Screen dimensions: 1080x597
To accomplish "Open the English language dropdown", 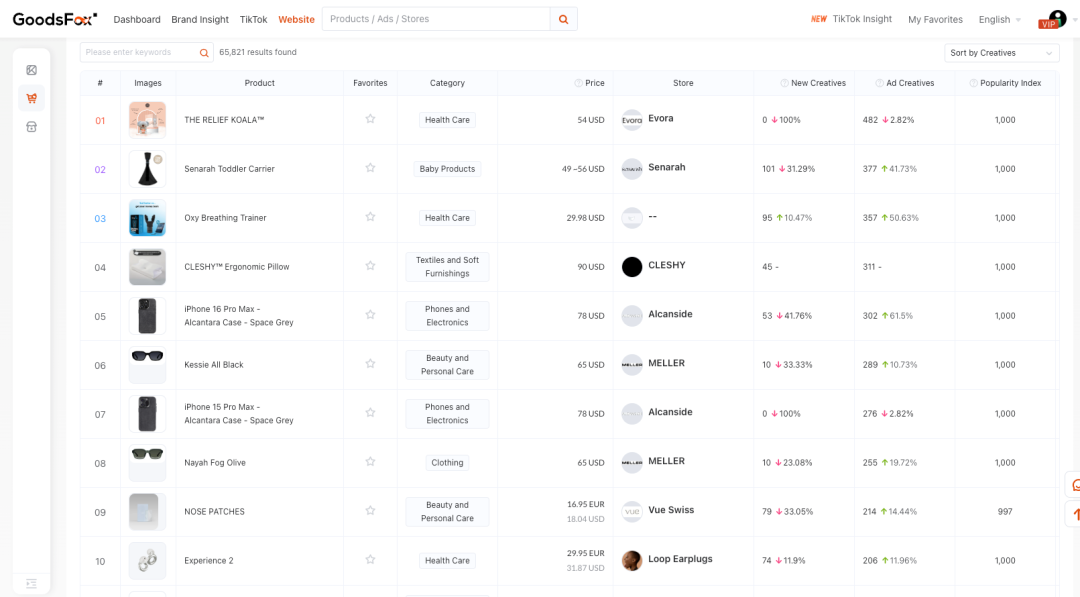I will click(x=999, y=20).
